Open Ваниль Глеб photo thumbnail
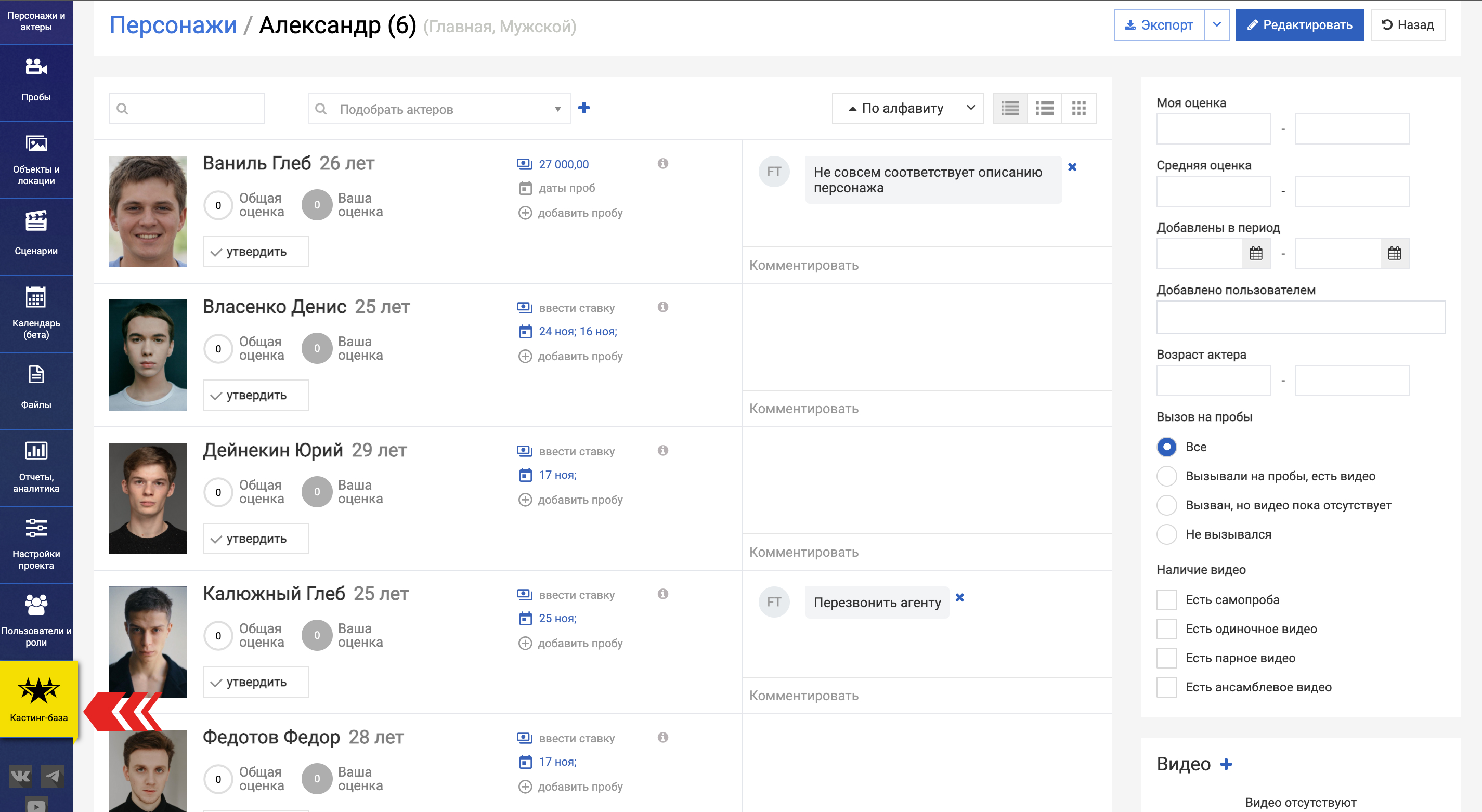This screenshot has height=812, width=1482. [148, 212]
